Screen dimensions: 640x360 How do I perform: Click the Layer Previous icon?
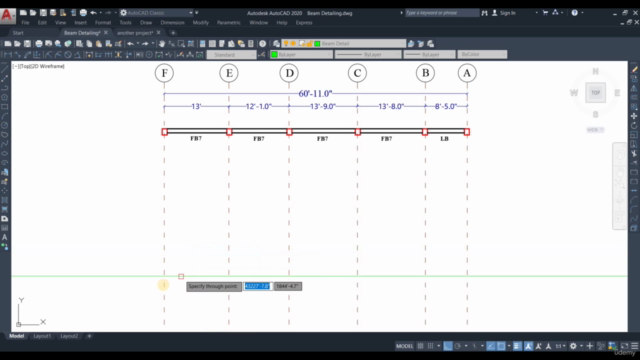(x=421, y=44)
